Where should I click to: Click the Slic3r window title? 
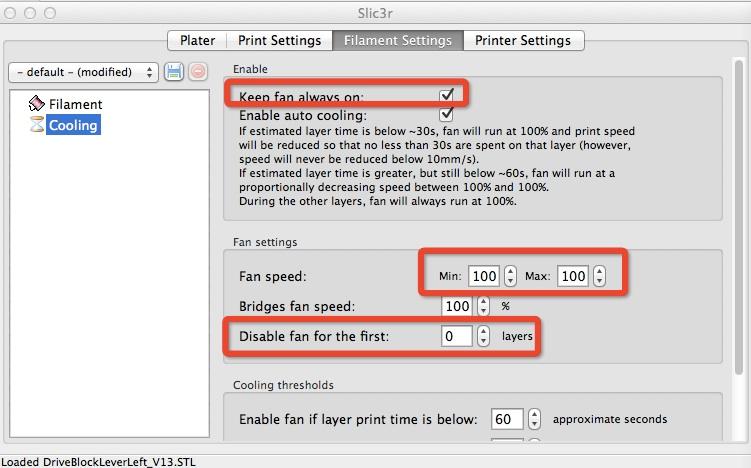point(375,13)
